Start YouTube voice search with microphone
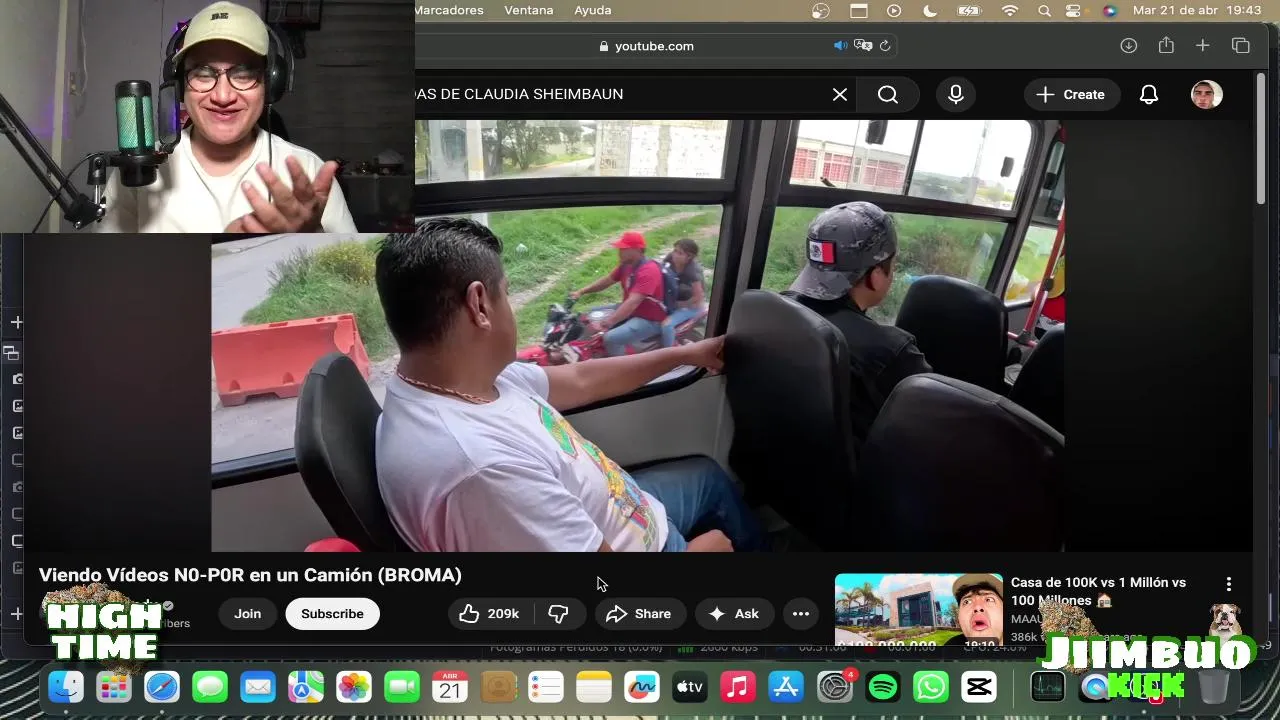This screenshot has height=720, width=1280. click(x=956, y=94)
